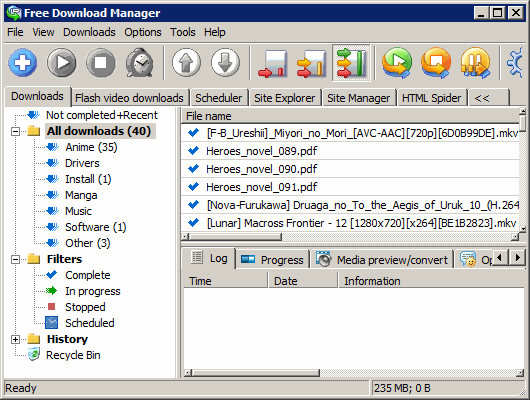This screenshot has width=530, height=400.
Task: Click the Information column header
Action: pyautogui.click(x=432, y=281)
